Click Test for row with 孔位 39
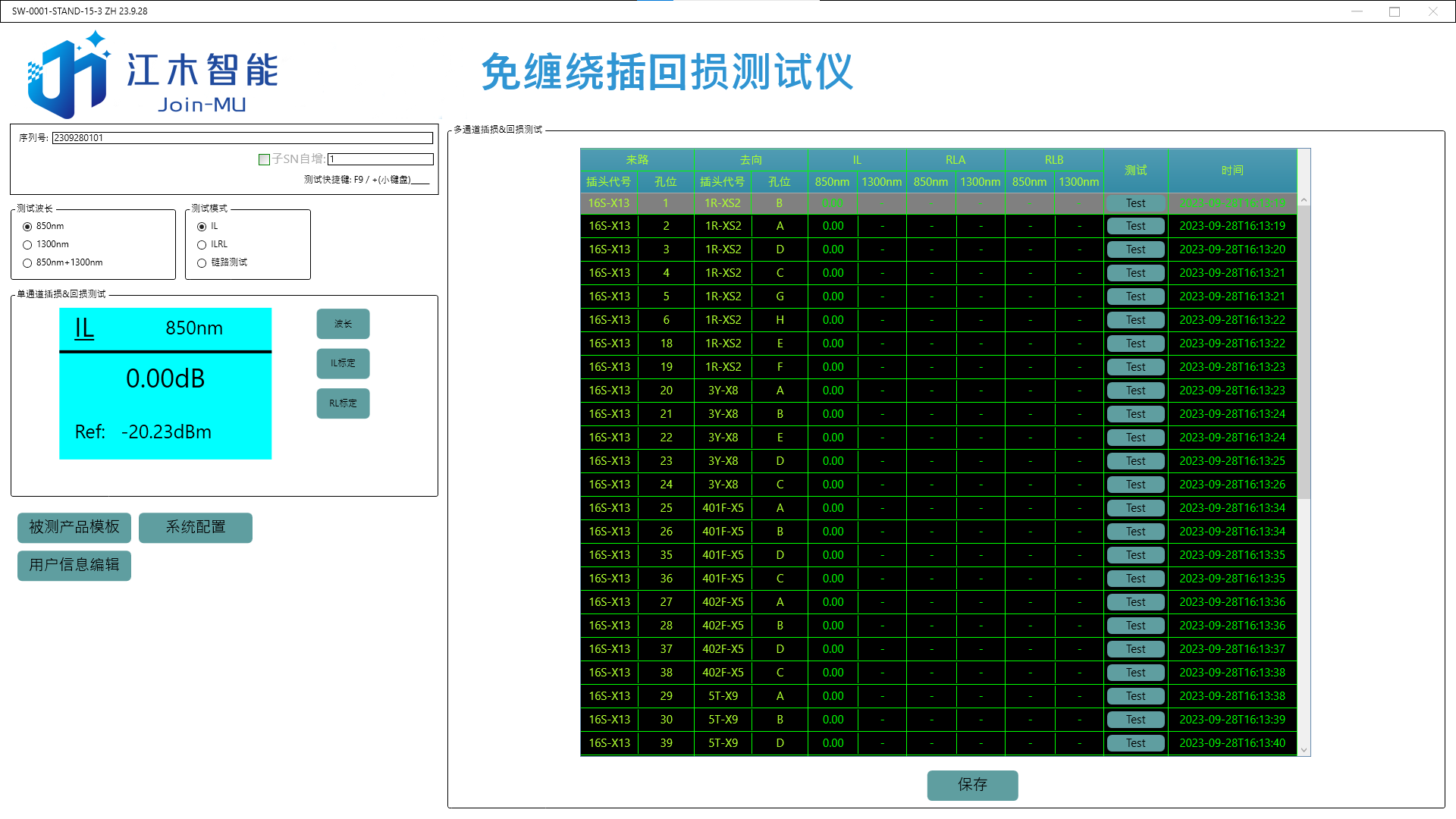This screenshot has width=1456, height=819. point(1135,743)
